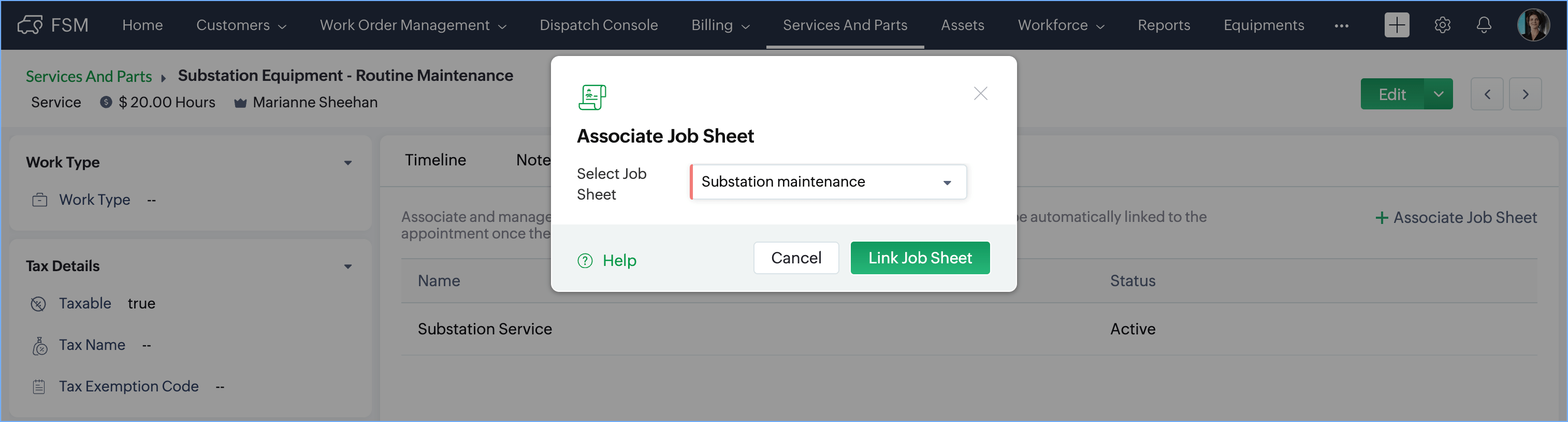This screenshot has width=1568, height=422.
Task: Click the Help question mark icon
Action: click(x=585, y=261)
